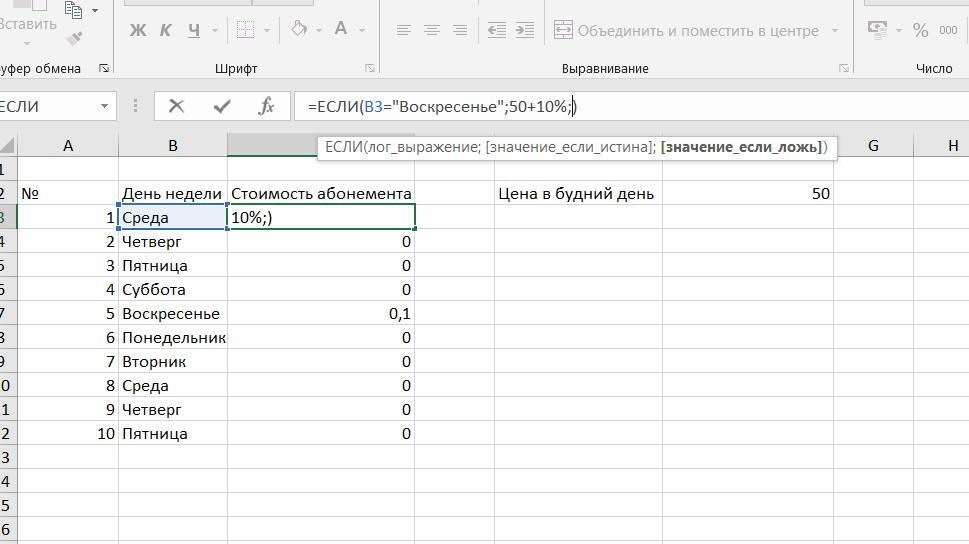Click cell Цена в будний день
This screenshot has width=969, height=544.
point(578,193)
